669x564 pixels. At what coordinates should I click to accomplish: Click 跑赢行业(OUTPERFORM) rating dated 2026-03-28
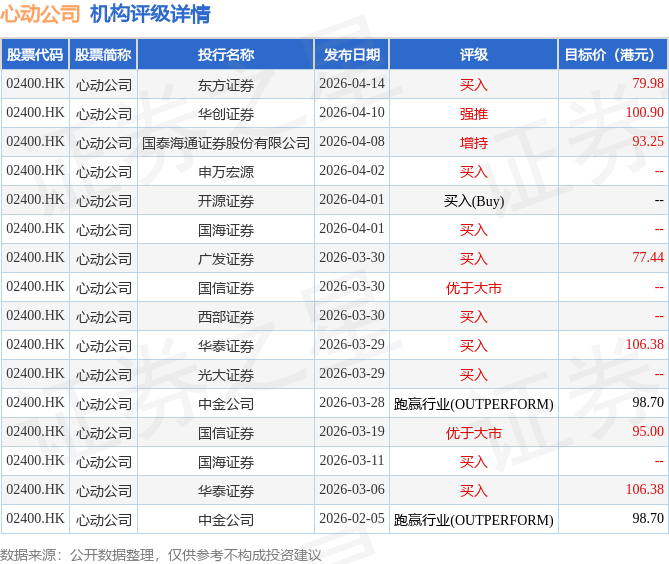coord(474,404)
